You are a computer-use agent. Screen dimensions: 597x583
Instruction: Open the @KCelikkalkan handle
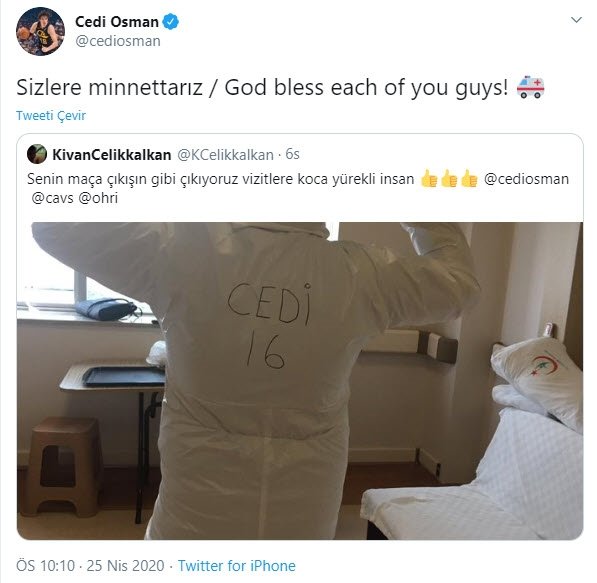click(x=225, y=155)
